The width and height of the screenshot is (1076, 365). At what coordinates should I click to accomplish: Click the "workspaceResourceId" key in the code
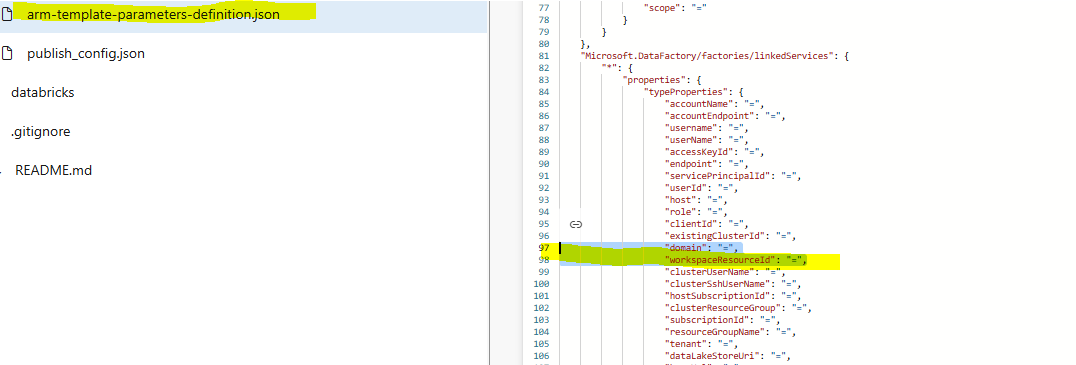pos(722,260)
